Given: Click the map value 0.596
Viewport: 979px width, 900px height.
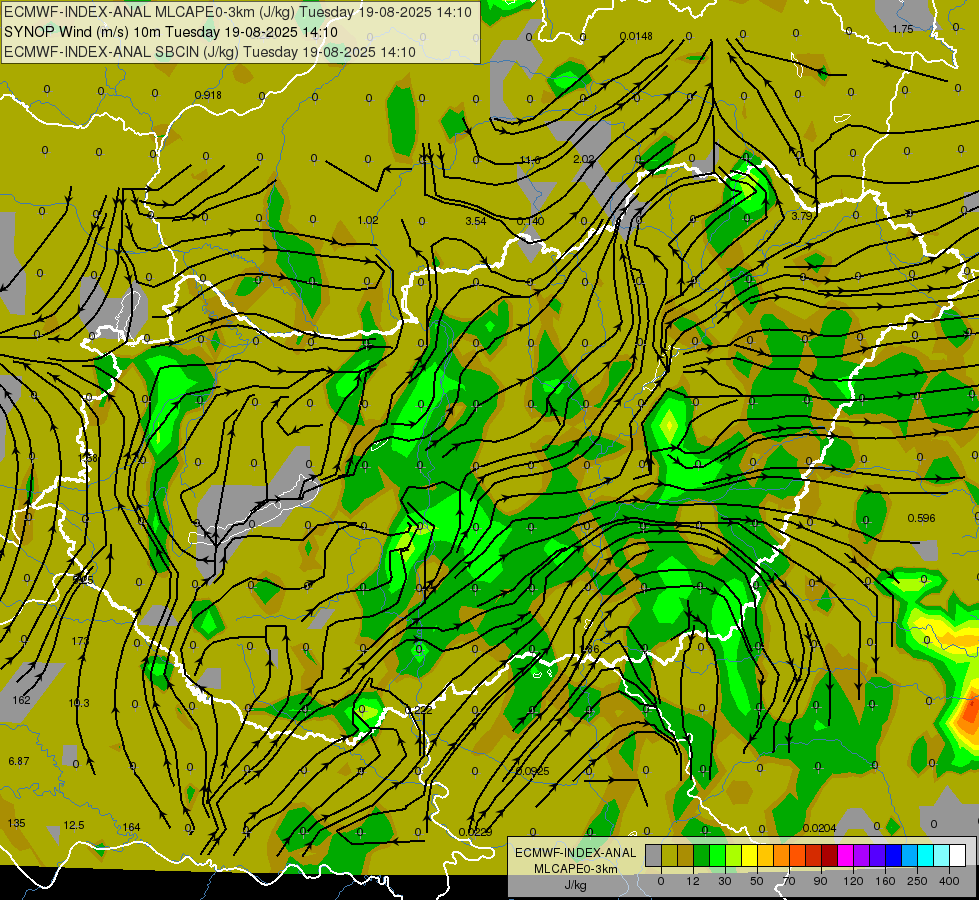Looking at the screenshot, I should [x=922, y=518].
